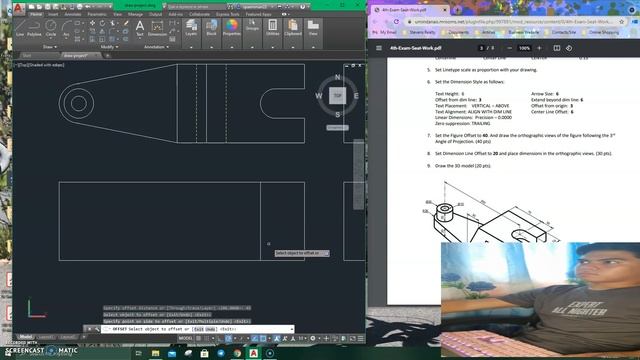The image size is (640, 360).
Task: Toggle annotation visibility in status bar
Action: [x=277, y=338]
